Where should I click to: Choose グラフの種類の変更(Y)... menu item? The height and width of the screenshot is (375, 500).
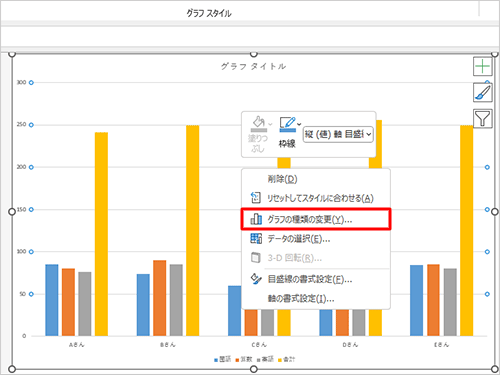[x=316, y=219]
